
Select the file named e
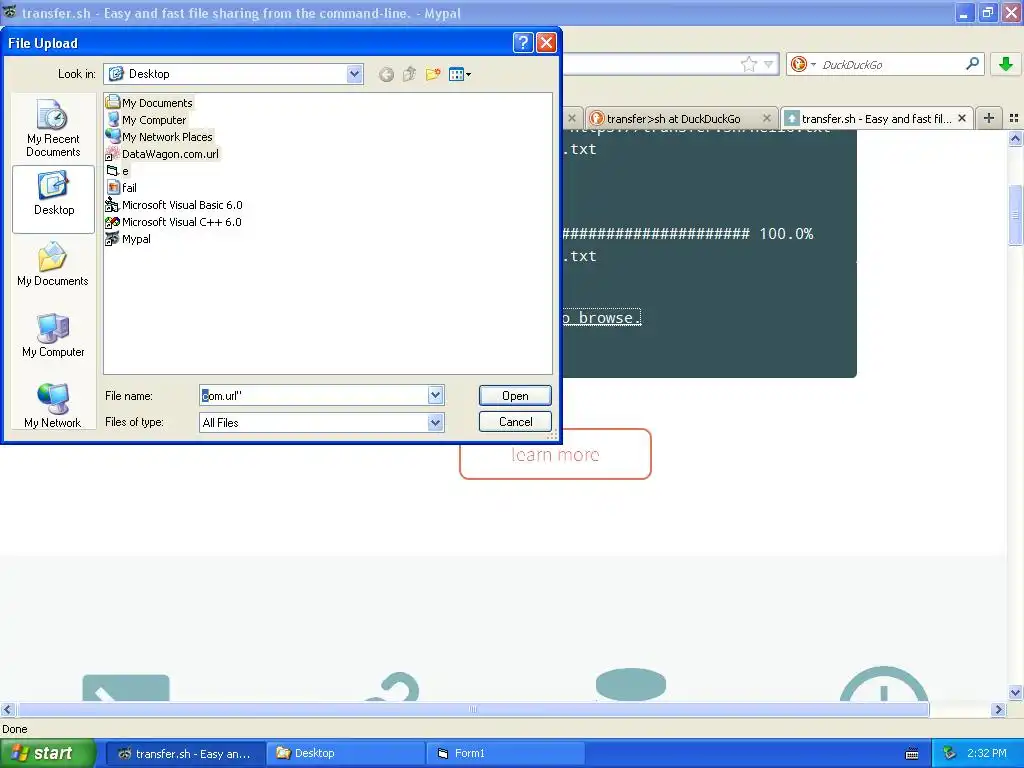pyautogui.click(x=118, y=170)
